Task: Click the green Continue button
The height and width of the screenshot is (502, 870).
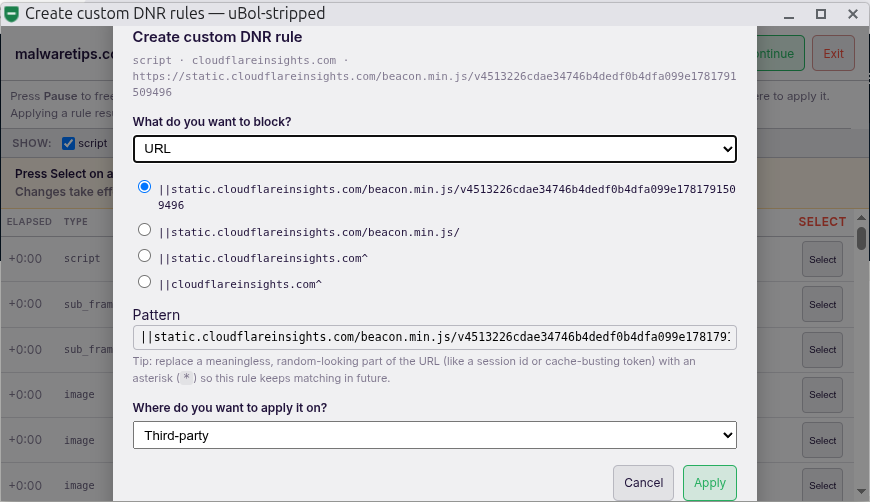Action: point(780,54)
